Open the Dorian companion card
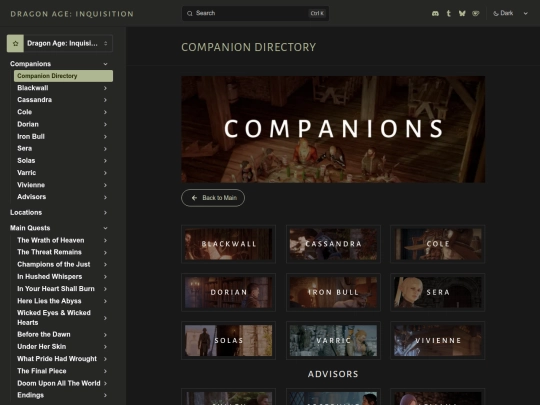Screen dimensions: 540x405 228,292
